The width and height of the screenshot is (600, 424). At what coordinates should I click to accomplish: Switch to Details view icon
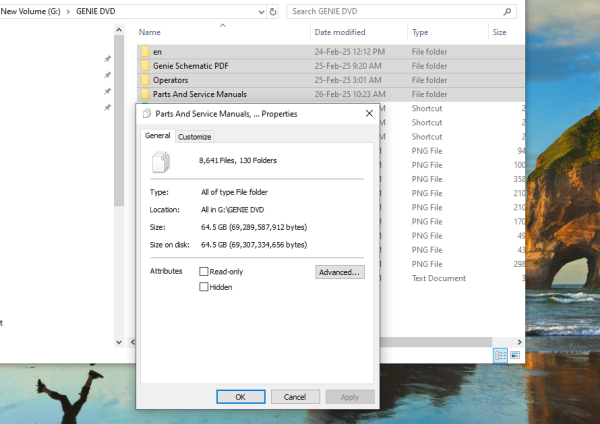point(501,355)
